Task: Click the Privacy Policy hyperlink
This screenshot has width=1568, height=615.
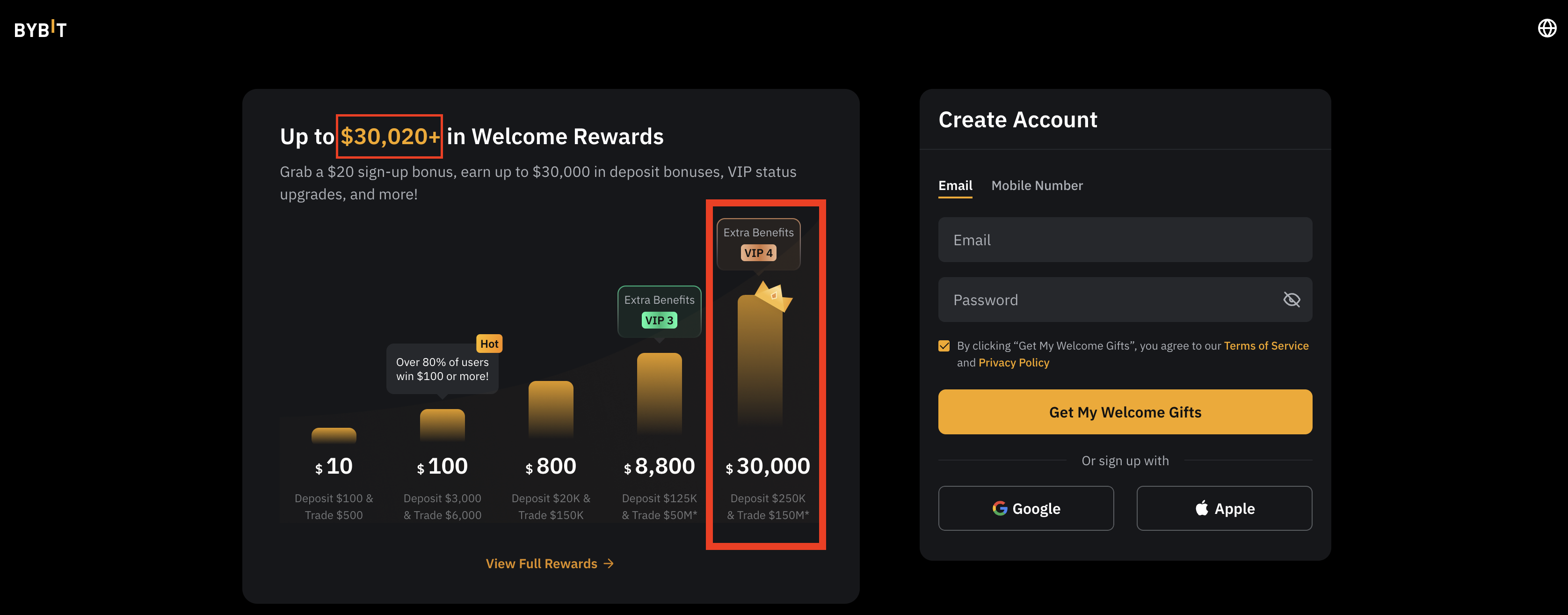Action: 1013,362
